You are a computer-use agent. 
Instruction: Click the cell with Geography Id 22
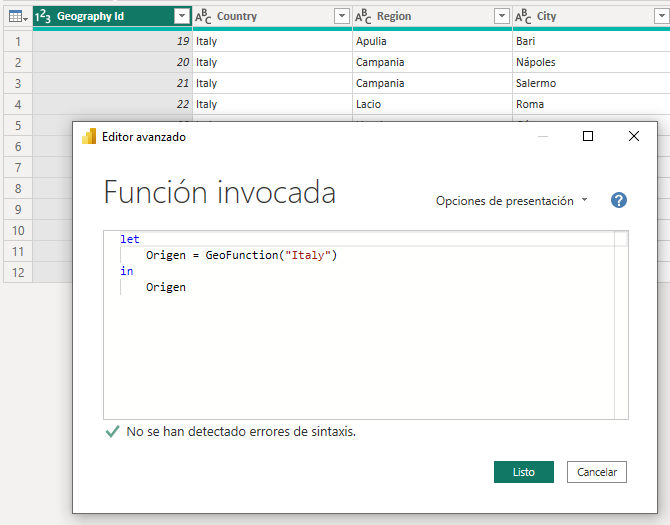coord(112,104)
